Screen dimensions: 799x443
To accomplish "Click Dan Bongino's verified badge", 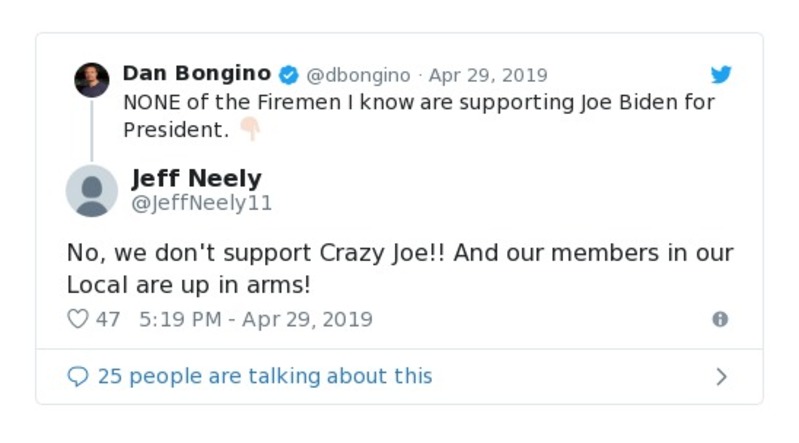I will [288, 75].
